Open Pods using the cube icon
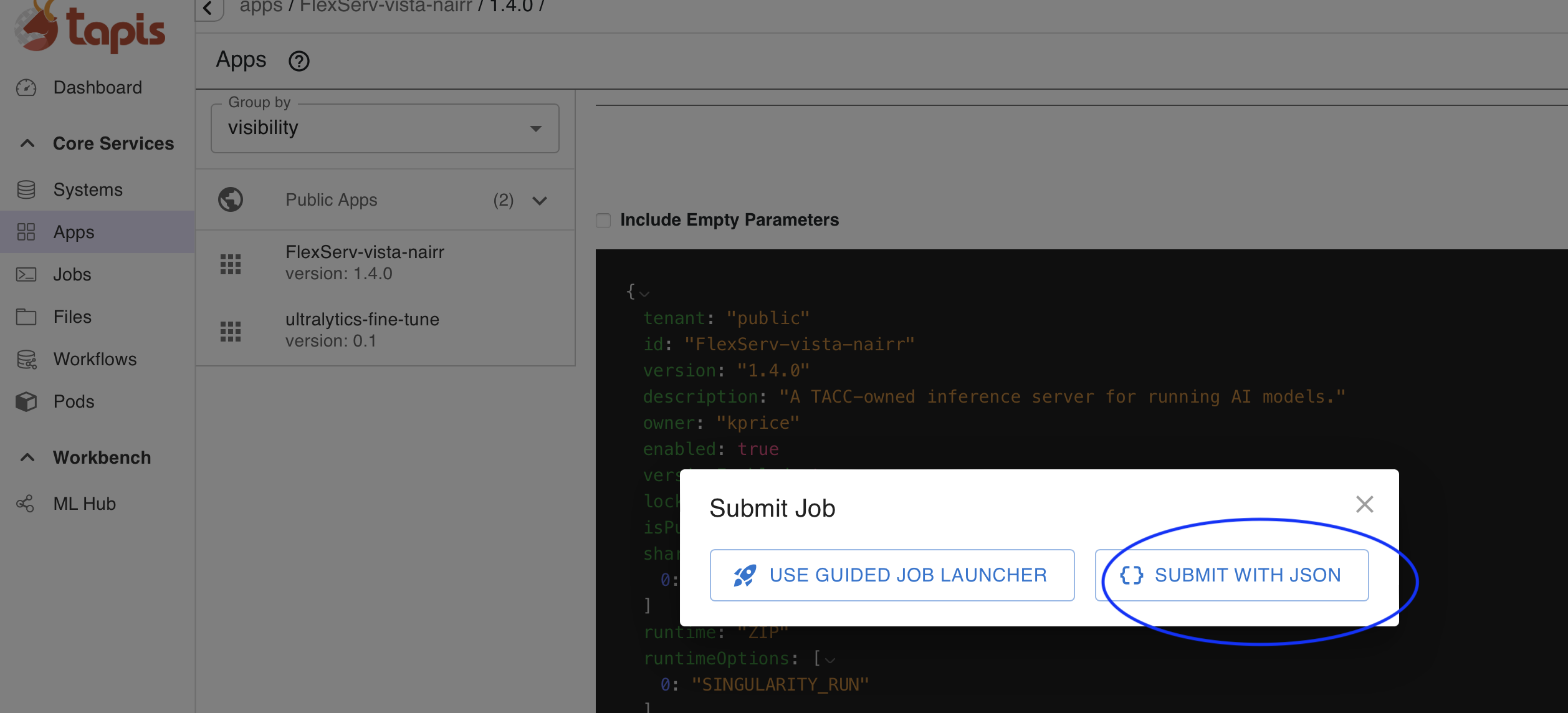 pyautogui.click(x=26, y=401)
